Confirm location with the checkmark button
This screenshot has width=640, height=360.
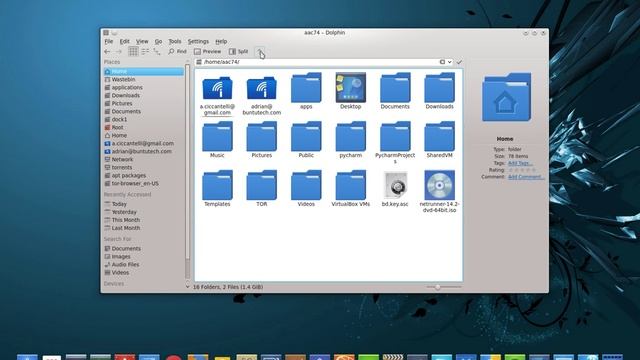459,62
